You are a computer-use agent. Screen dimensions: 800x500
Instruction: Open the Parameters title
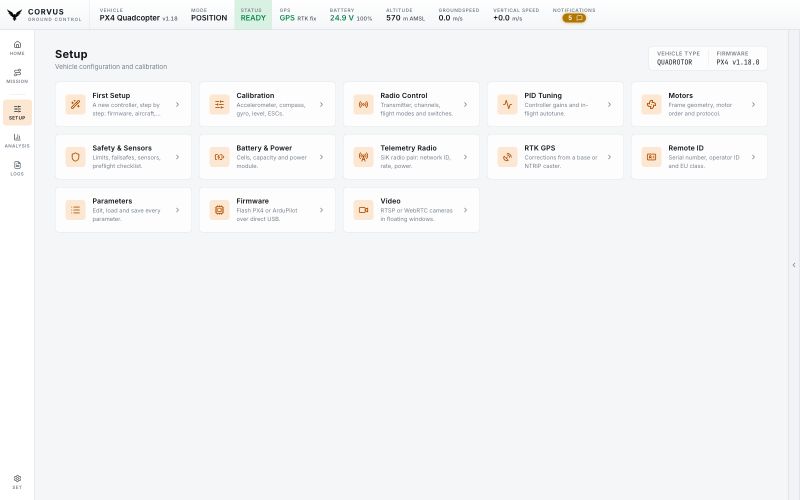click(112, 201)
